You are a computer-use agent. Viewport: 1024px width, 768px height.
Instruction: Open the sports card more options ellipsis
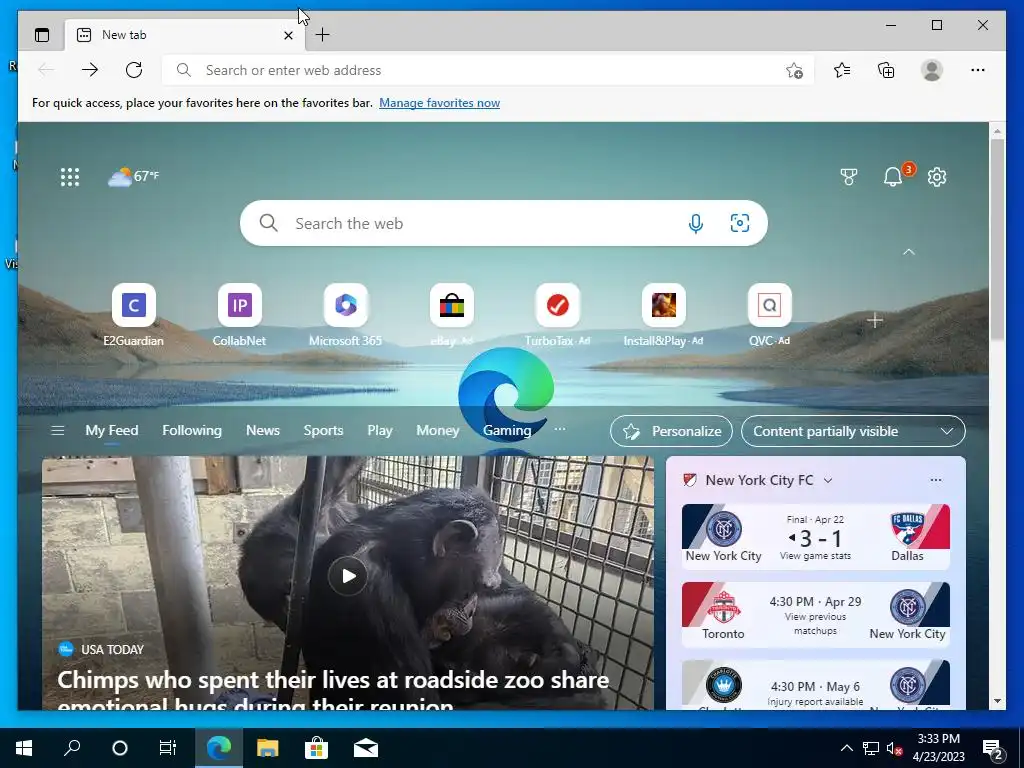click(x=936, y=480)
